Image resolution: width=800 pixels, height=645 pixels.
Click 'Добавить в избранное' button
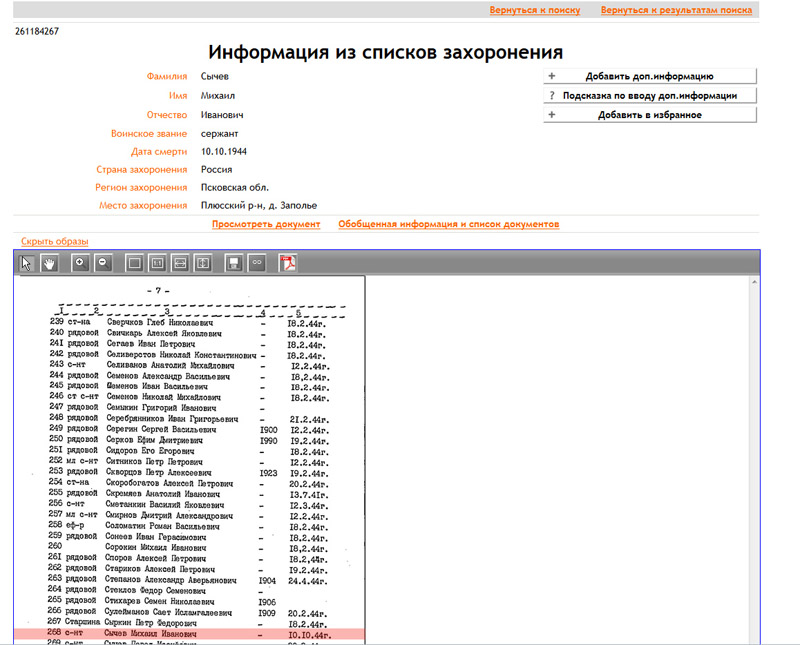[650, 115]
